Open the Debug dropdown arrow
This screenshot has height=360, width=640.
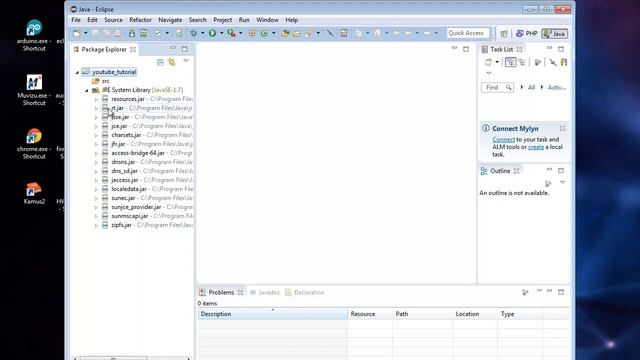point(202,33)
